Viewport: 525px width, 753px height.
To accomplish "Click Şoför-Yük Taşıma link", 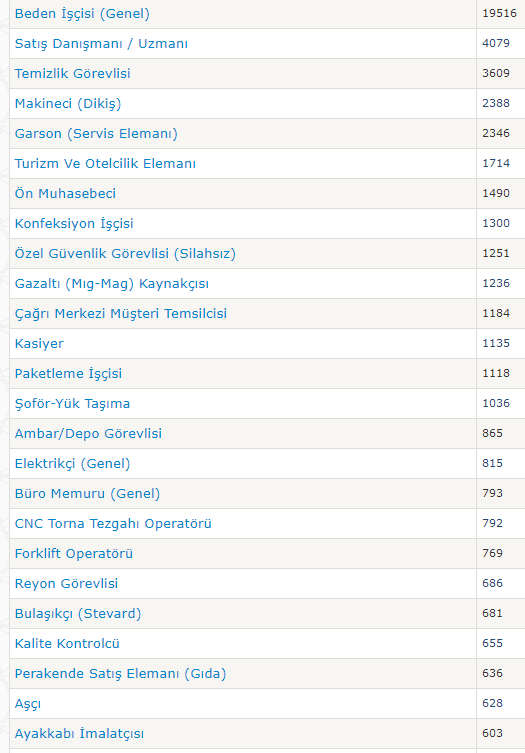I will 73,403.
